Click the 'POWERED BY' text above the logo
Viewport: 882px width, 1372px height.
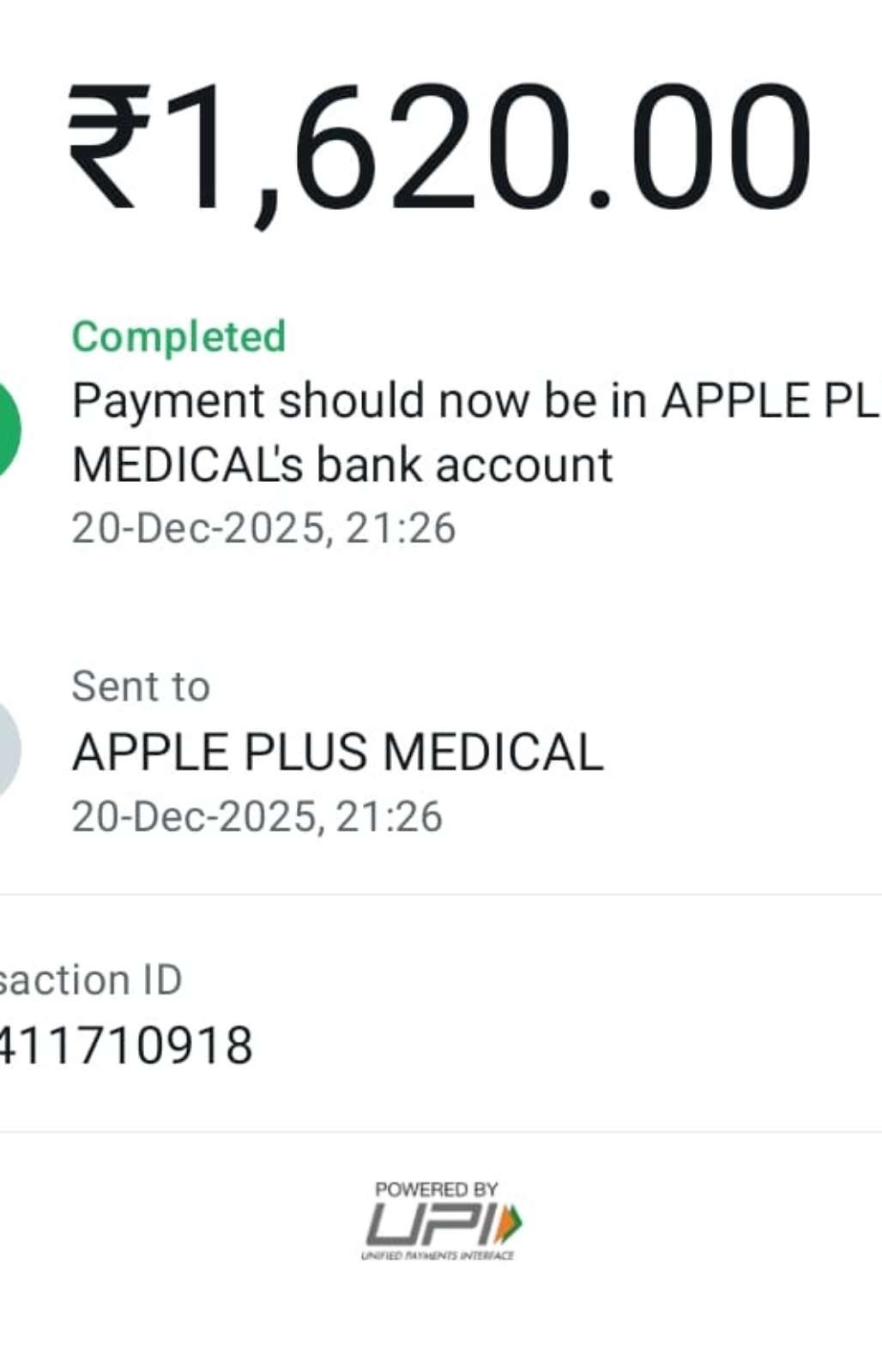436,1189
